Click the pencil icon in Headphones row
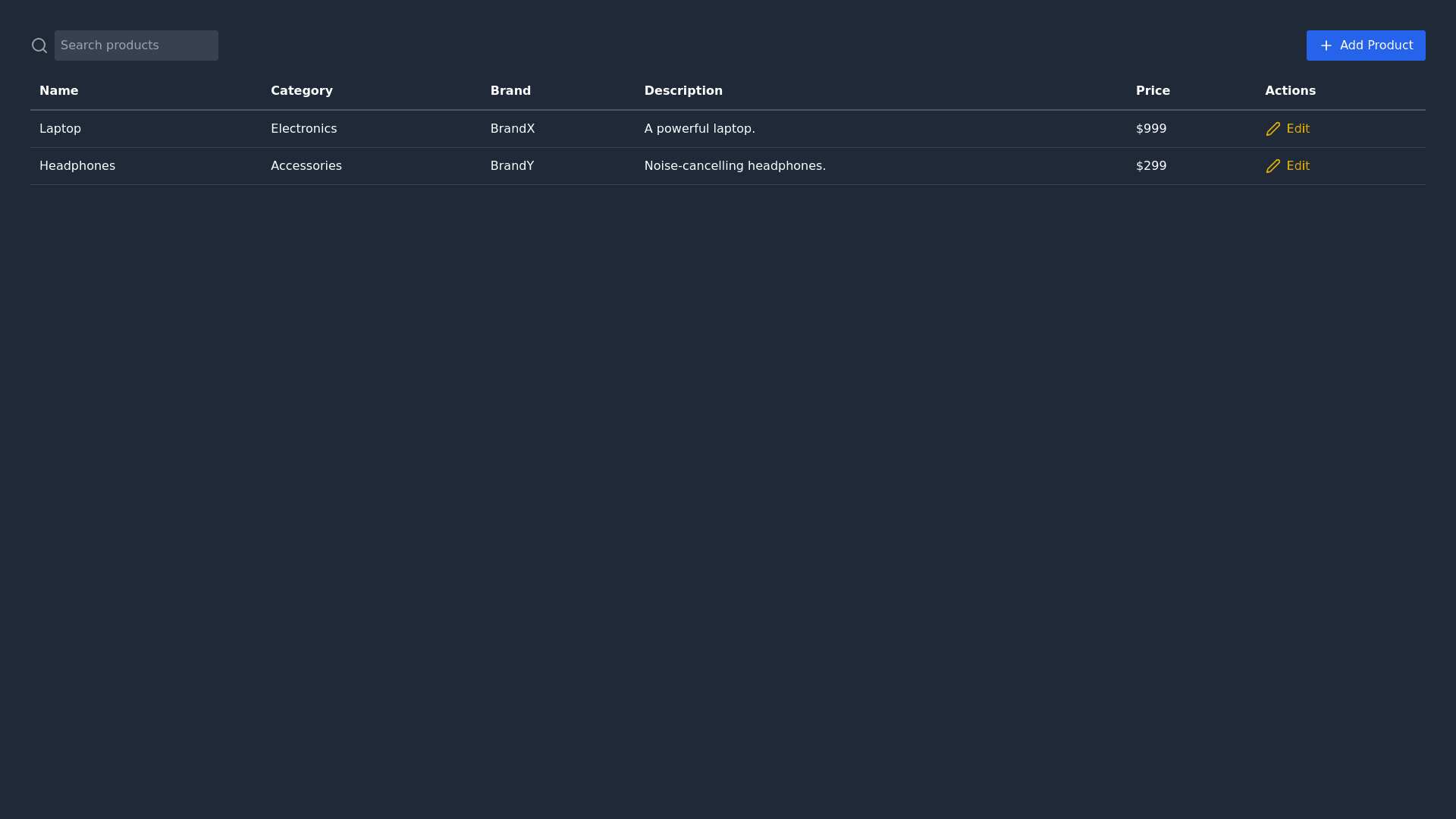 pos(1272,166)
